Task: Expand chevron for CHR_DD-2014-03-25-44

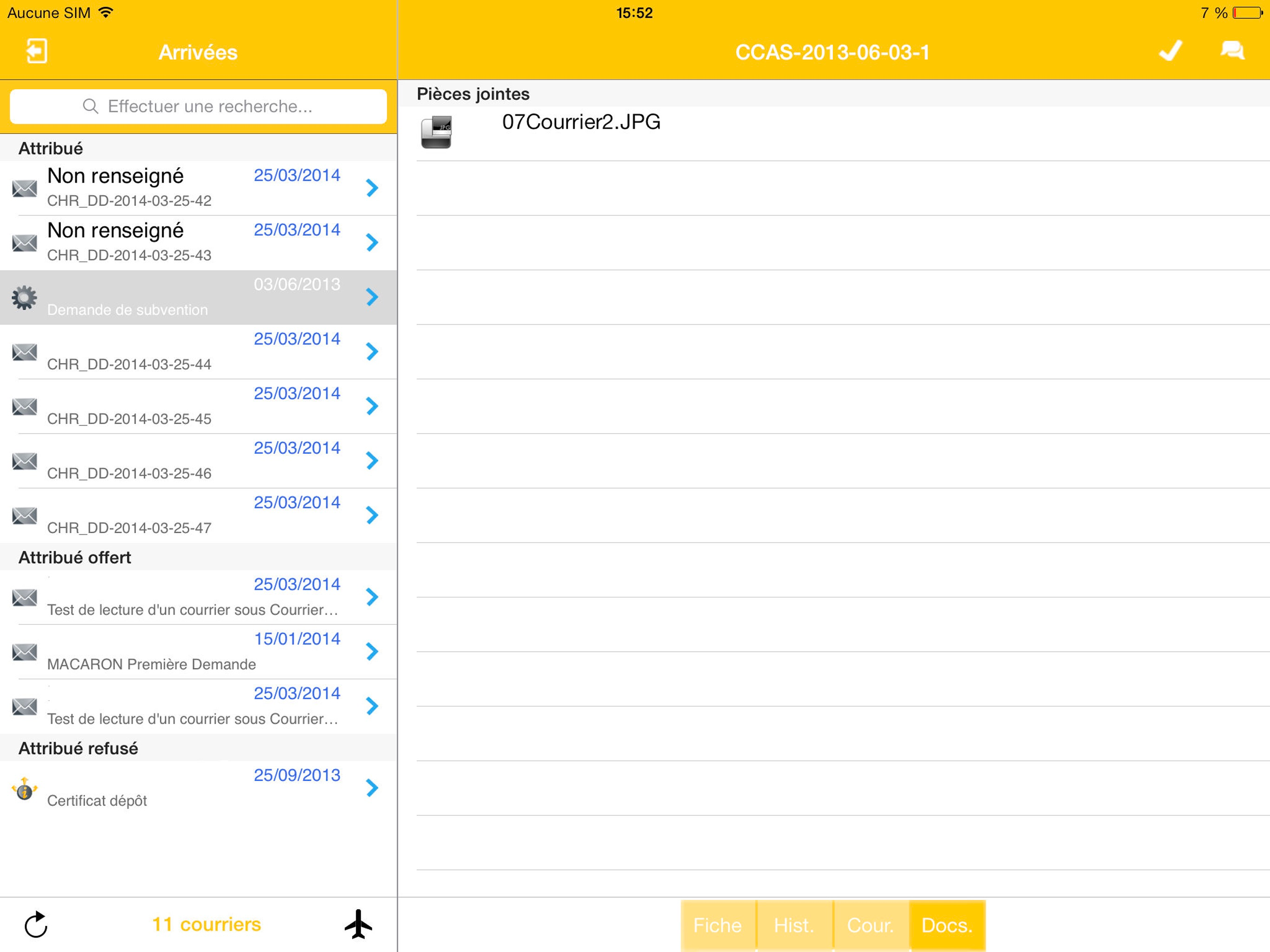Action: pyautogui.click(x=372, y=351)
